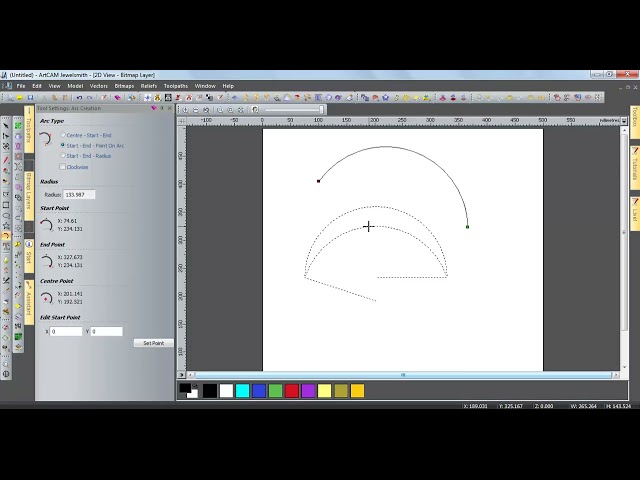Image resolution: width=640 pixels, height=480 pixels.
Task: Open the Toolpaths menu
Action: (x=176, y=86)
